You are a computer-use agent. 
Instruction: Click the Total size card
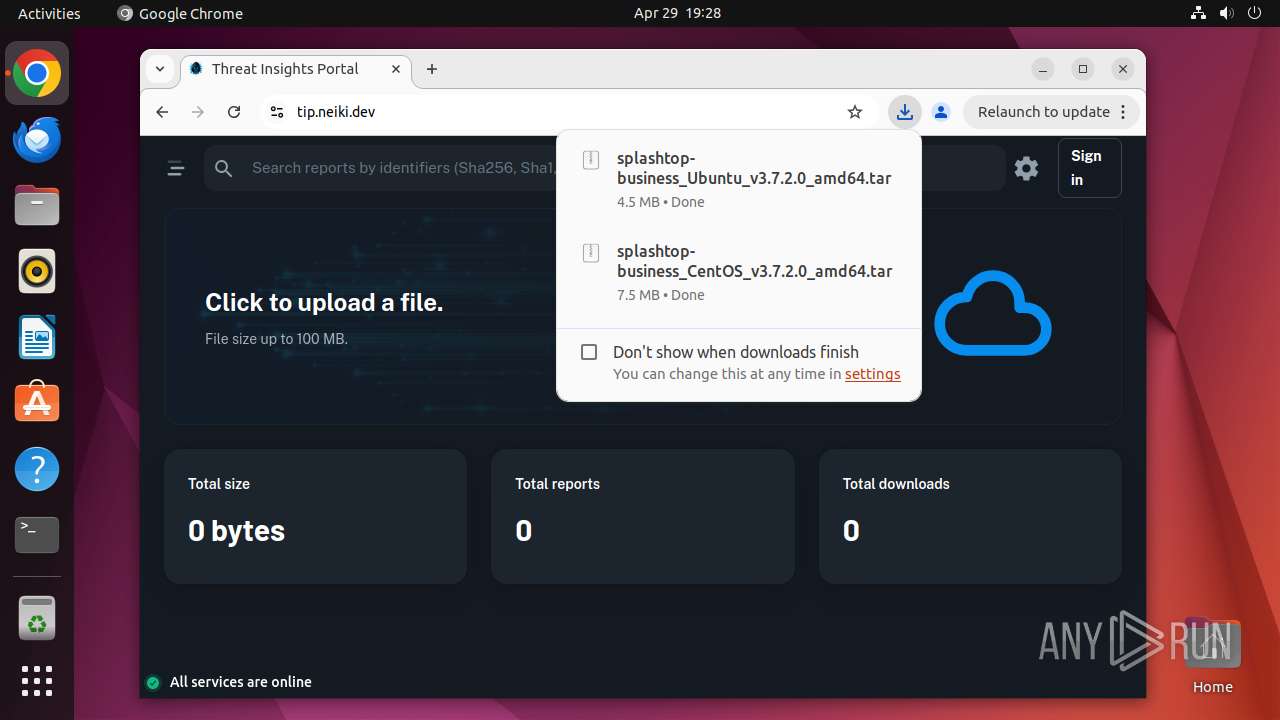pyautogui.click(x=315, y=516)
